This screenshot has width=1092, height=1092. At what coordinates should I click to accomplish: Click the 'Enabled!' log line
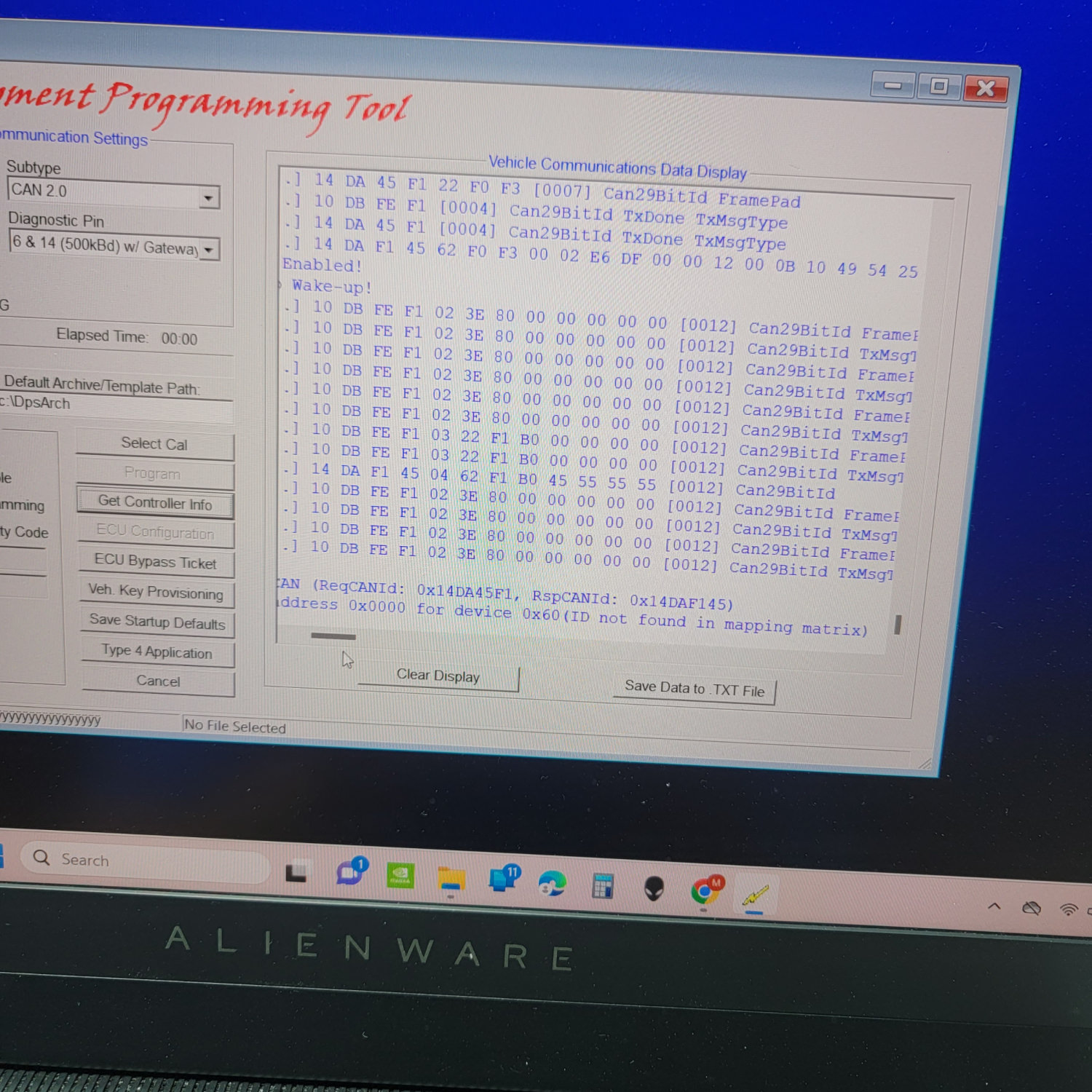pos(322,264)
